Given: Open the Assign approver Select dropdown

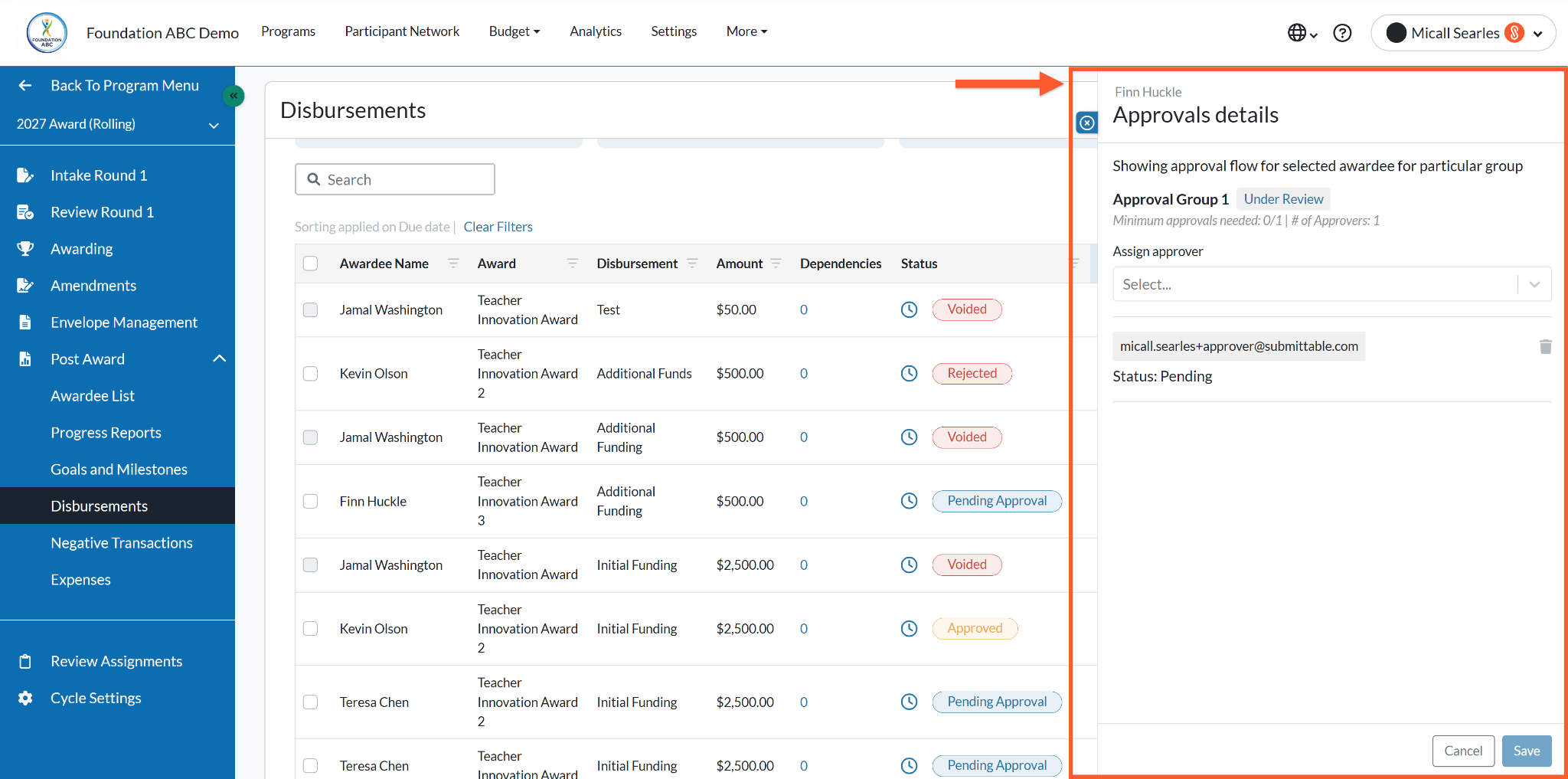Looking at the screenshot, I should pyautogui.click(x=1331, y=284).
